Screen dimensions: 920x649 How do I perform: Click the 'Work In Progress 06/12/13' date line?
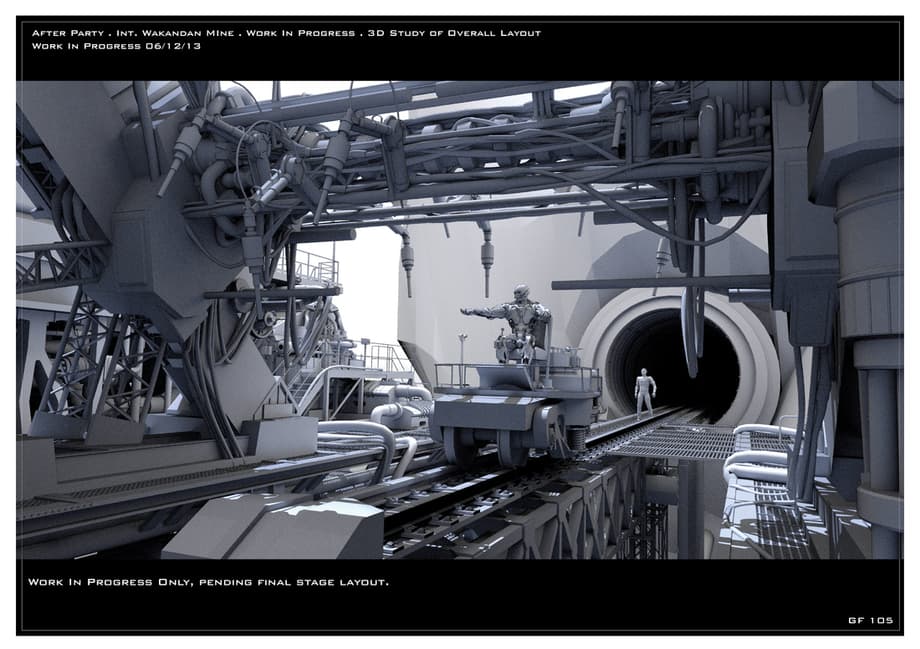tap(102, 46)
